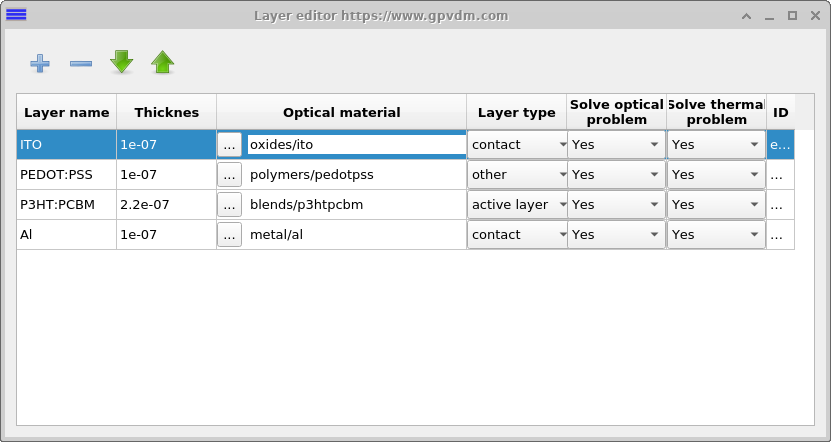Image resolution: width=831 pixels, height=442 pixels.
Task: Open solve thermal dropdown for ITO row
Action: (716, 145)
